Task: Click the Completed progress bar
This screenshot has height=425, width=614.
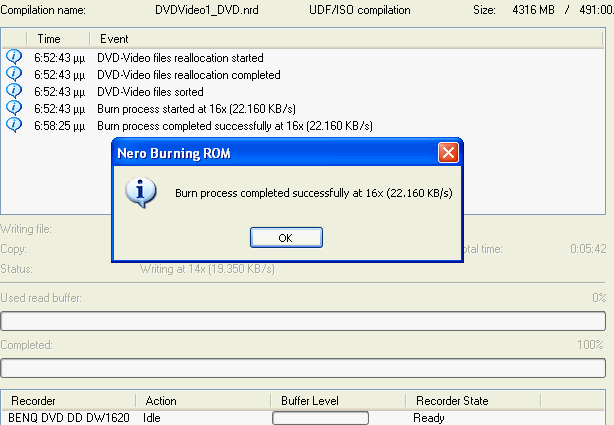Action: (x=304, y=367)
